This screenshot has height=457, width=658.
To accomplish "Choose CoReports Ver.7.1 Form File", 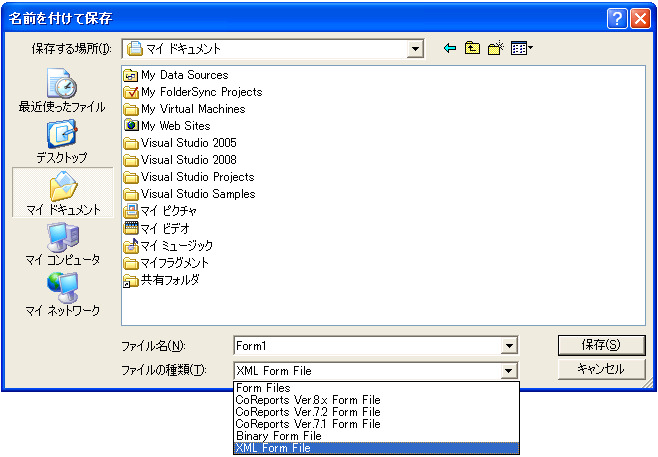I will pos(376,424).
